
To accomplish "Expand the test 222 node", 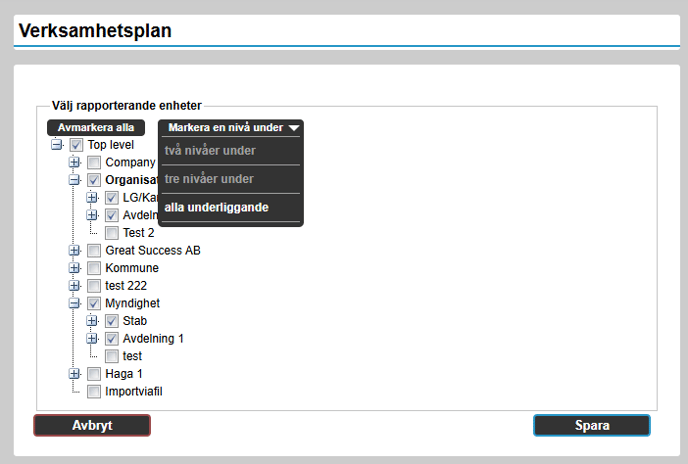I will click(x=74, y=285).
